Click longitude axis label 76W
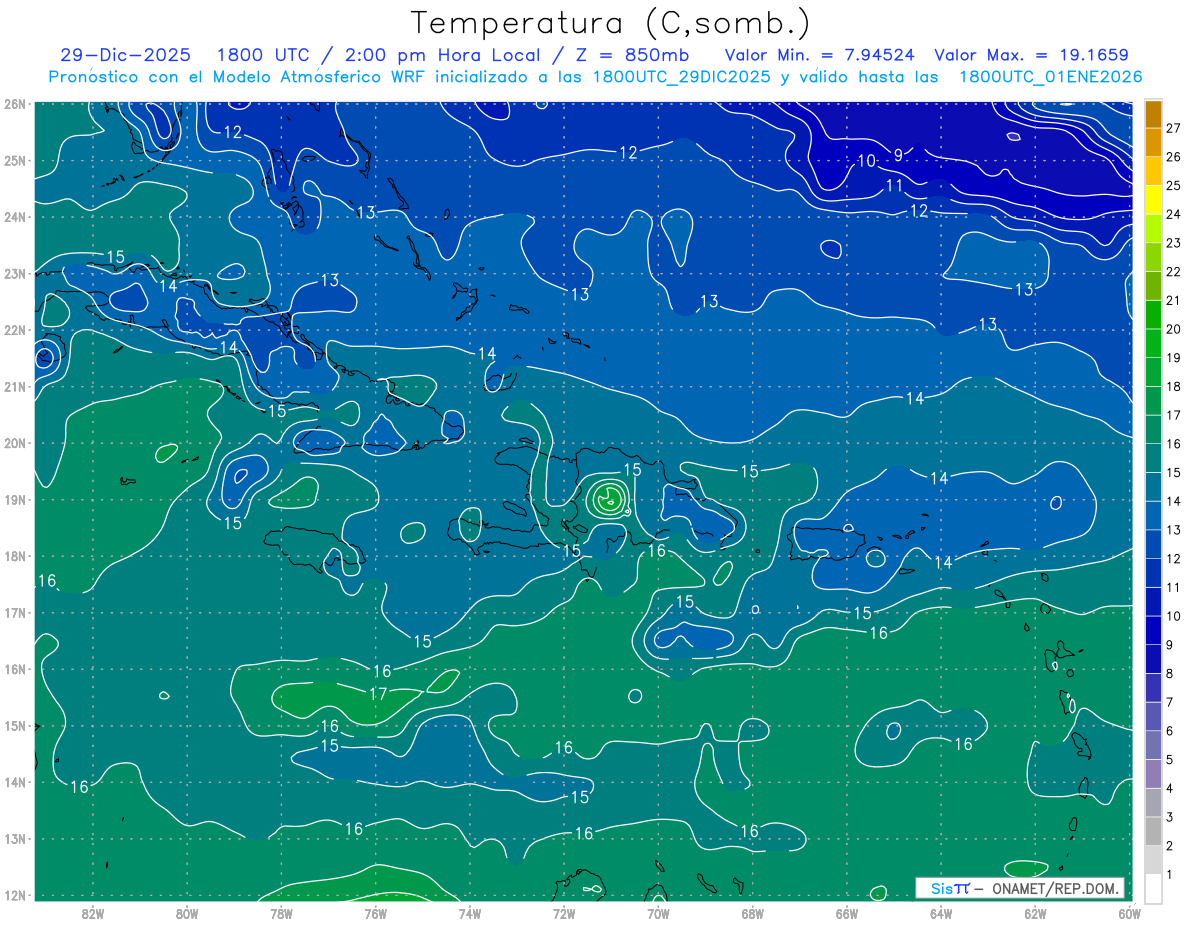Image resolution: width=1200 pixels, height=927 pixels. point(376,913)
